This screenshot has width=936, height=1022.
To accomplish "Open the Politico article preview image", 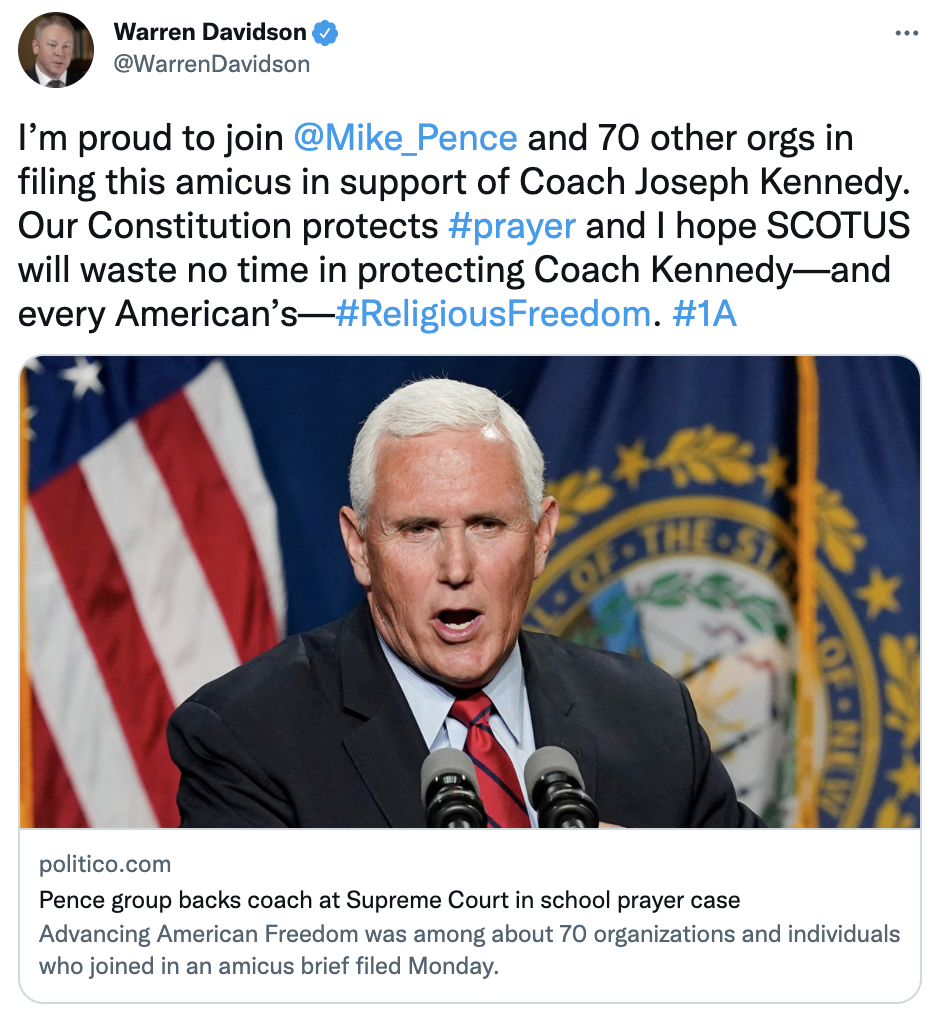I will point(469,592).
